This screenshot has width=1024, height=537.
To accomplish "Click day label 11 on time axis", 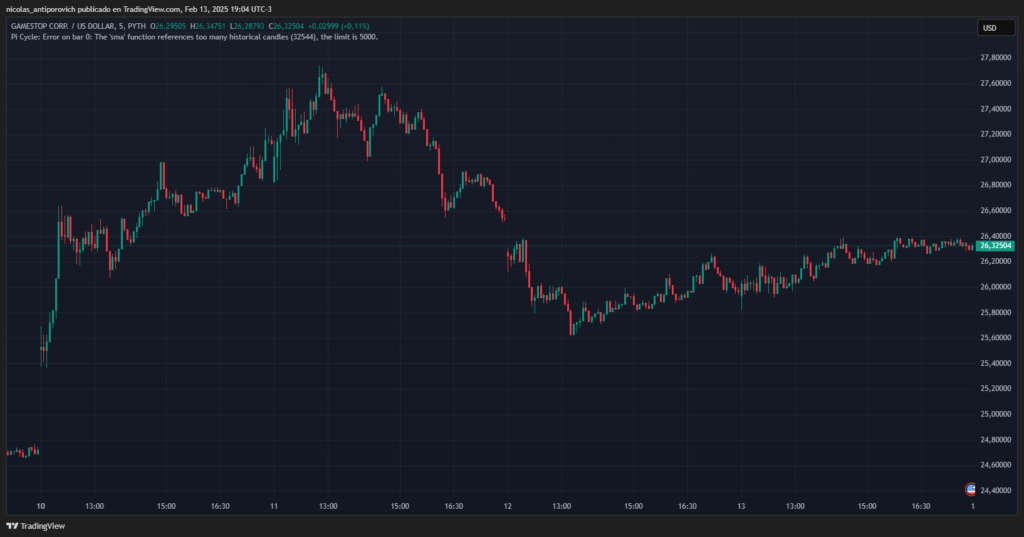I will tap(274, 506).
